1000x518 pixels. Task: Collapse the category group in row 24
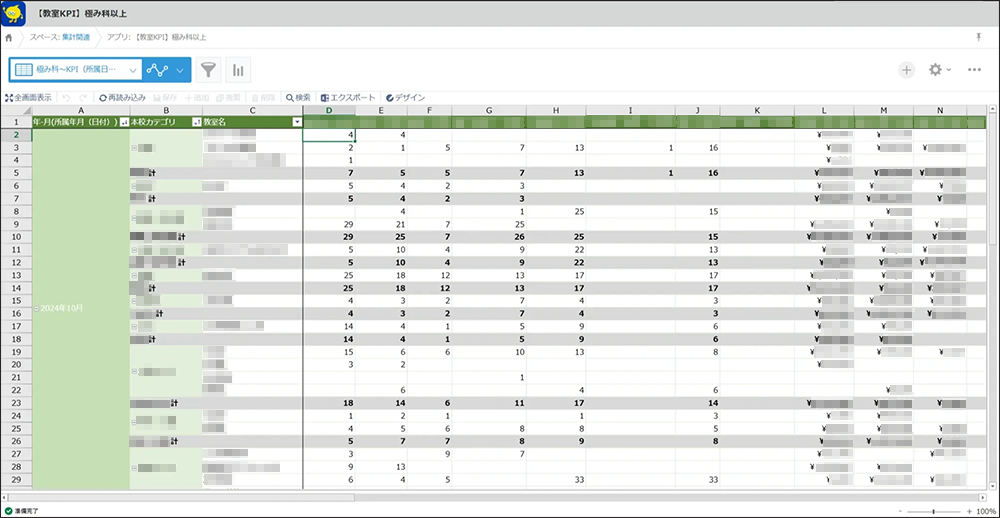136,422
